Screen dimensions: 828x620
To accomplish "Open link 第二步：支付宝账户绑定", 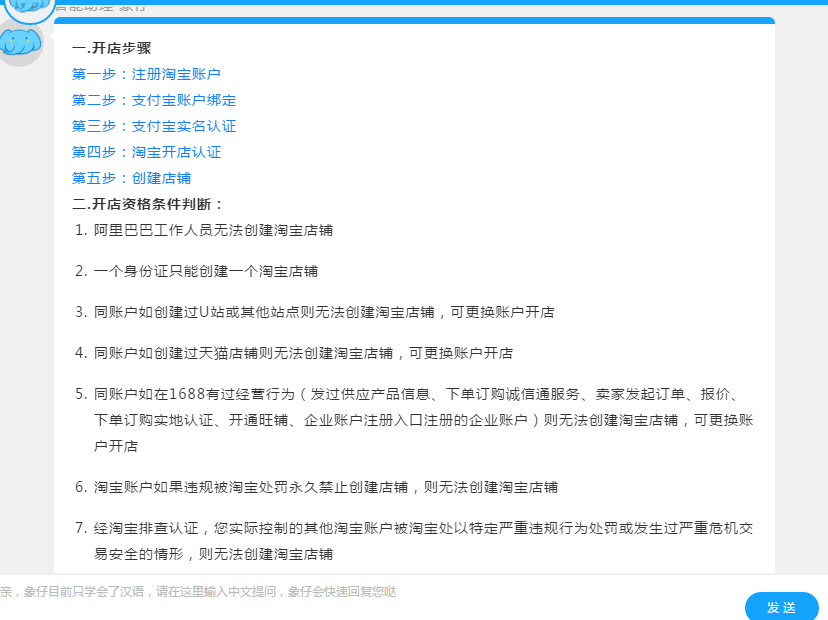I will (x=154, y=100).
